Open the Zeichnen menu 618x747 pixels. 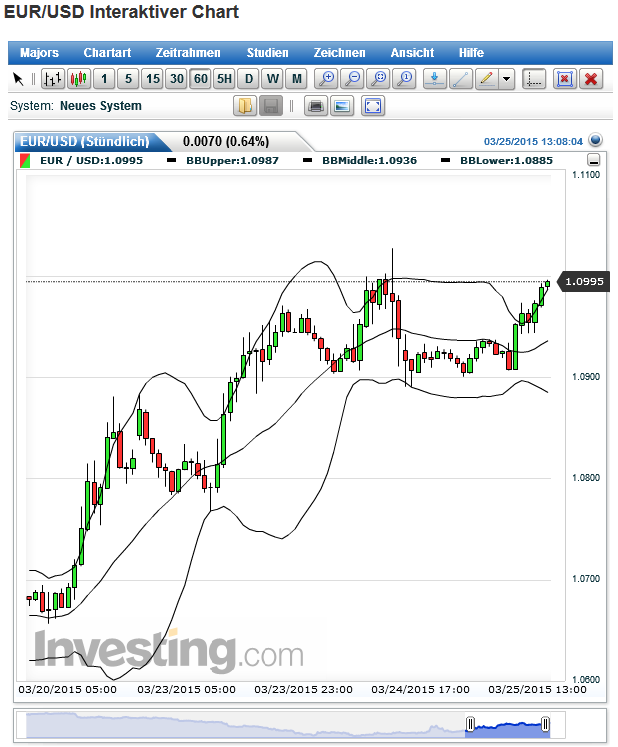pos(339,53)
